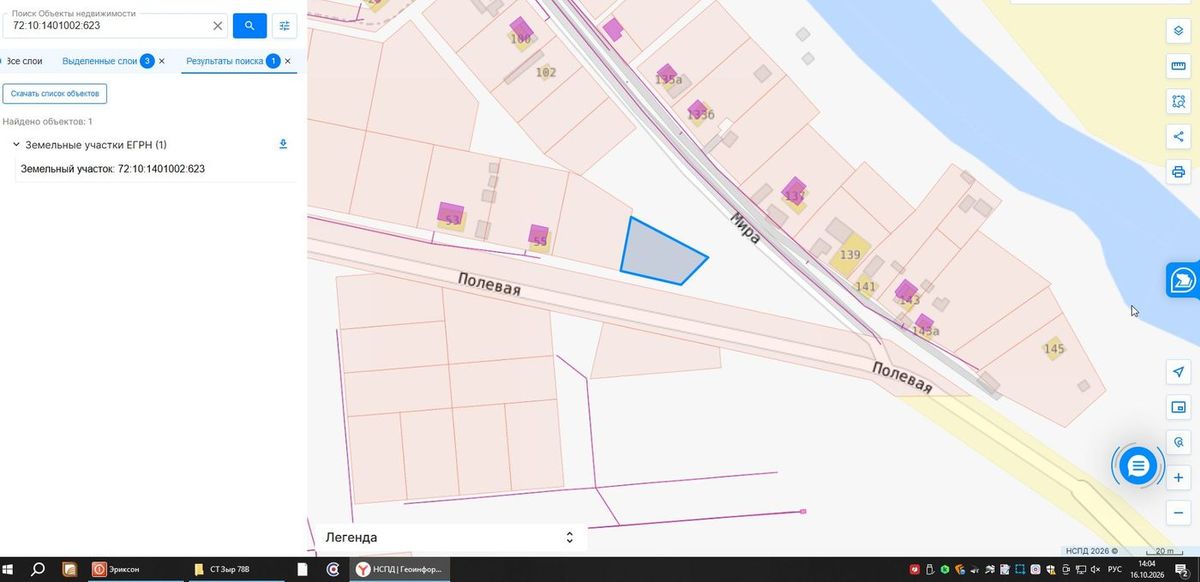The width and height of the screenshot is (1200, 582).
Task: Zoom in on the map
Action: click(1178, 478)
